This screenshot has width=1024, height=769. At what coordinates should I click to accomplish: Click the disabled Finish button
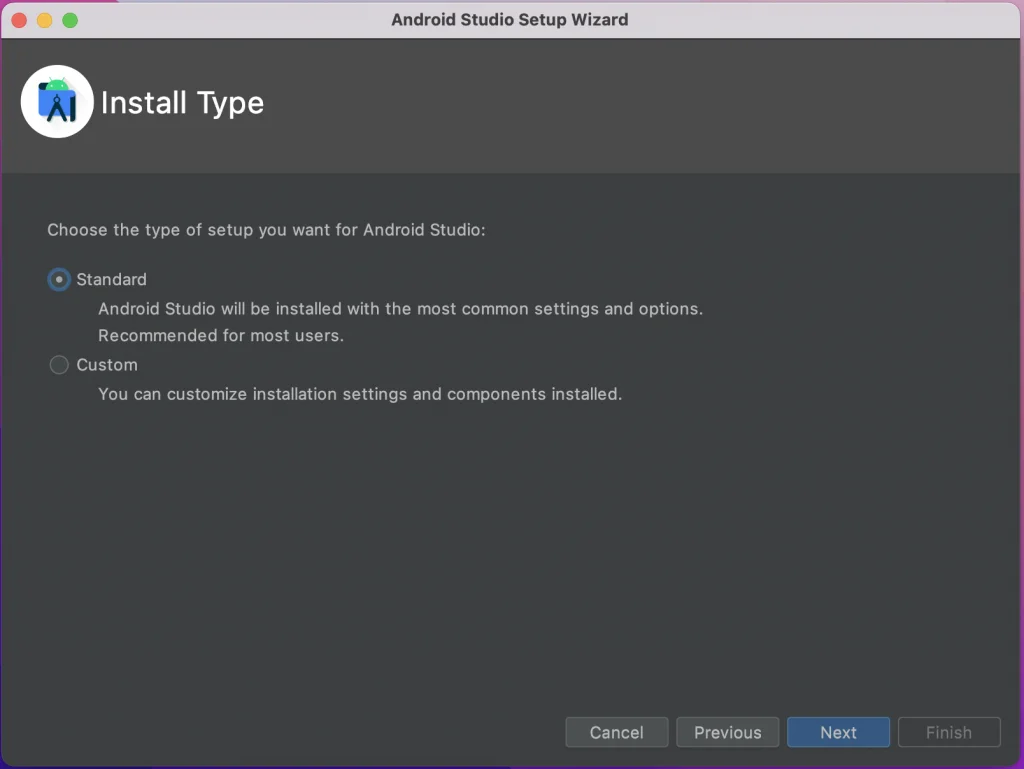click(949, 732)
